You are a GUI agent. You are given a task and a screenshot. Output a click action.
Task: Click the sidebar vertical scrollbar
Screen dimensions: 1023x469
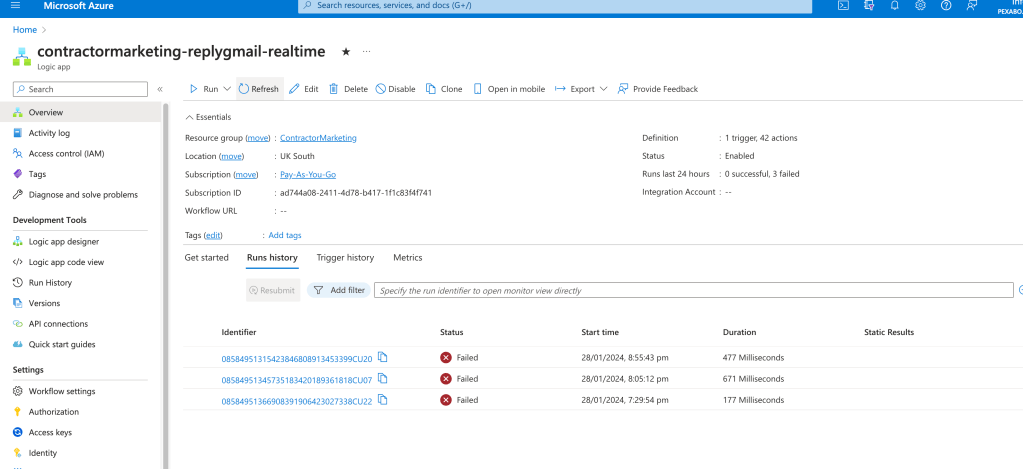coord(165,285)
